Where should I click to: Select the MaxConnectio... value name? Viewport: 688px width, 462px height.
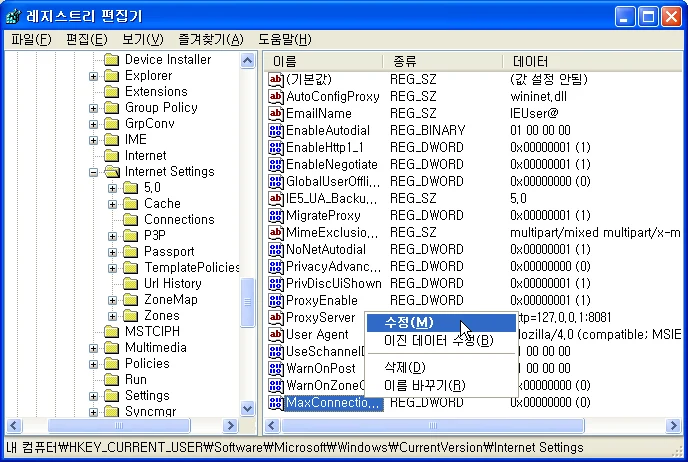pyautogui.click(x=333, y=403)
